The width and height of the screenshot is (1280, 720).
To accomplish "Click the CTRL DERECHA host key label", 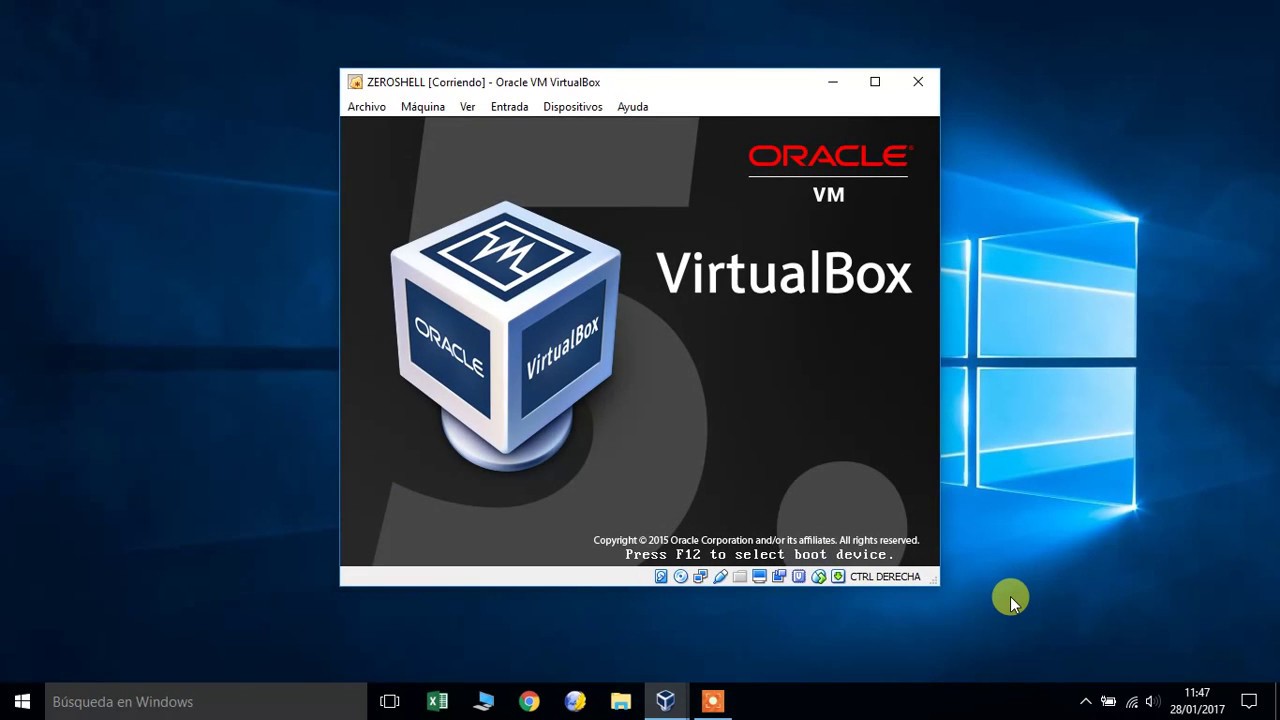I will click(x=885, y=577).
